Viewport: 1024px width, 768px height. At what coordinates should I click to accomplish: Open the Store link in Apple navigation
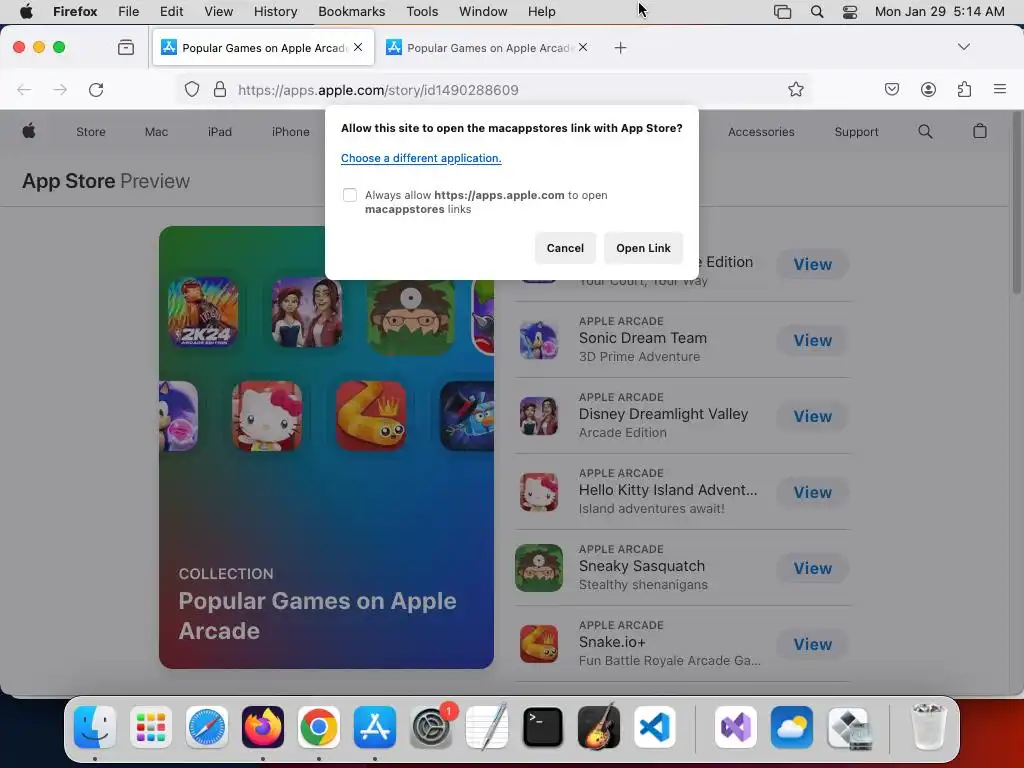(x=91, y=132)
